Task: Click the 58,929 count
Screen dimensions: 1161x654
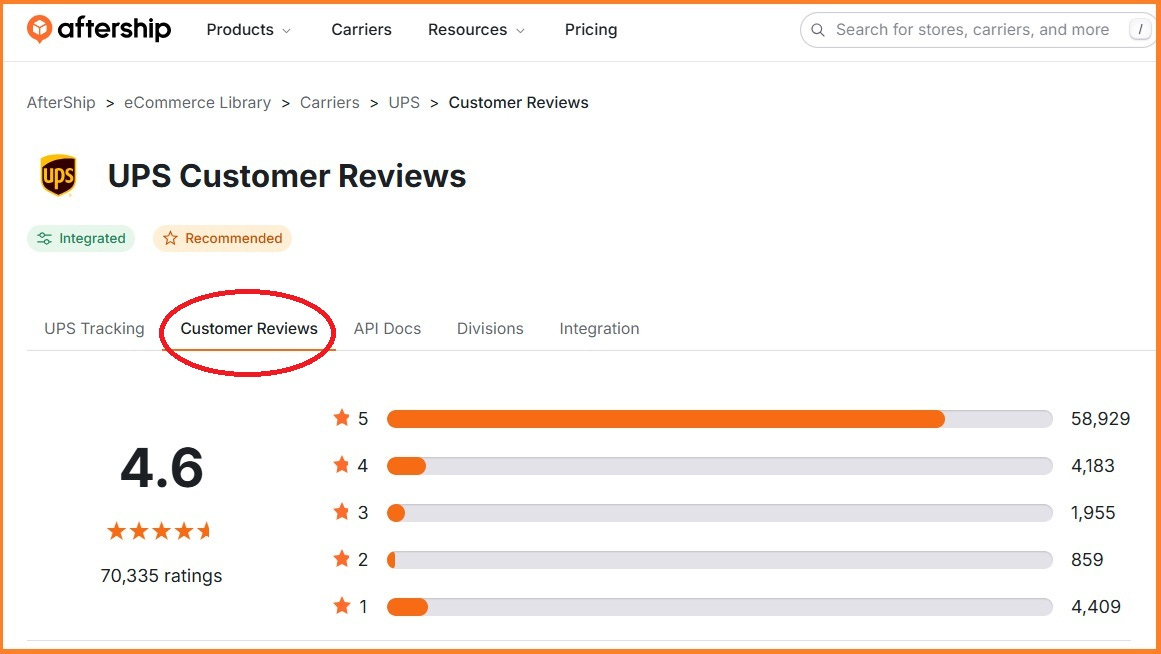Action: click(x=1100, y=418)
